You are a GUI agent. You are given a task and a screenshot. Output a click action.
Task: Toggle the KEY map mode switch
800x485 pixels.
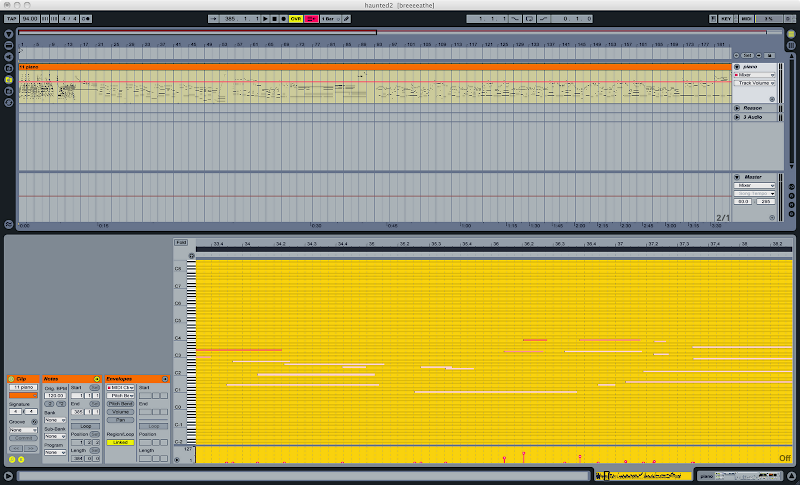(x=725, y=19)
